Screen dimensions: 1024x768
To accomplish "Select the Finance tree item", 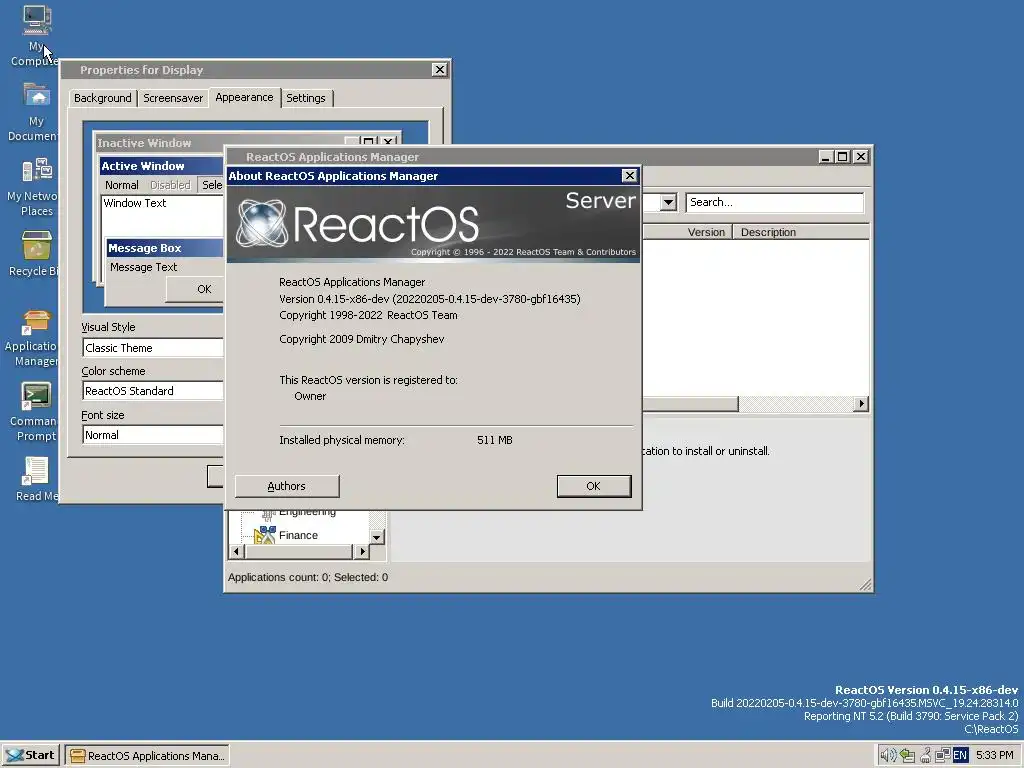I will pos(298,536).
